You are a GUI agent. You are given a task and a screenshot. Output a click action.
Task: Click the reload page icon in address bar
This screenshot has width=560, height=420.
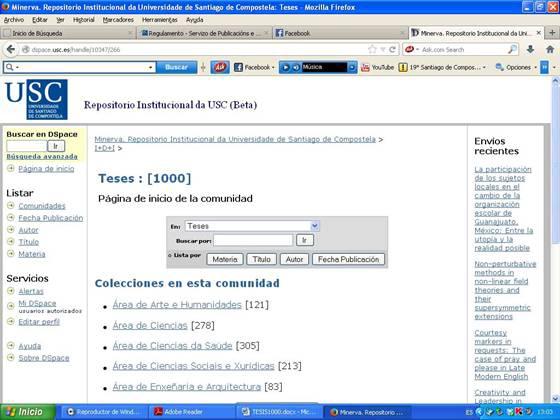click(x=392, y=50)
